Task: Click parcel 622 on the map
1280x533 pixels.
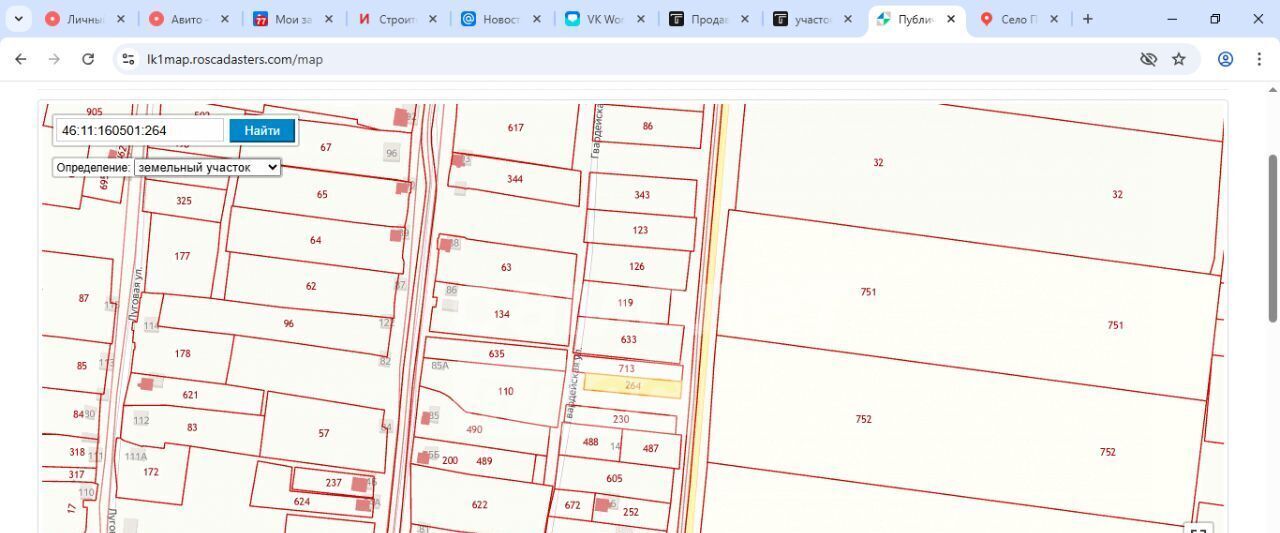Action: (x=480, y=505)
